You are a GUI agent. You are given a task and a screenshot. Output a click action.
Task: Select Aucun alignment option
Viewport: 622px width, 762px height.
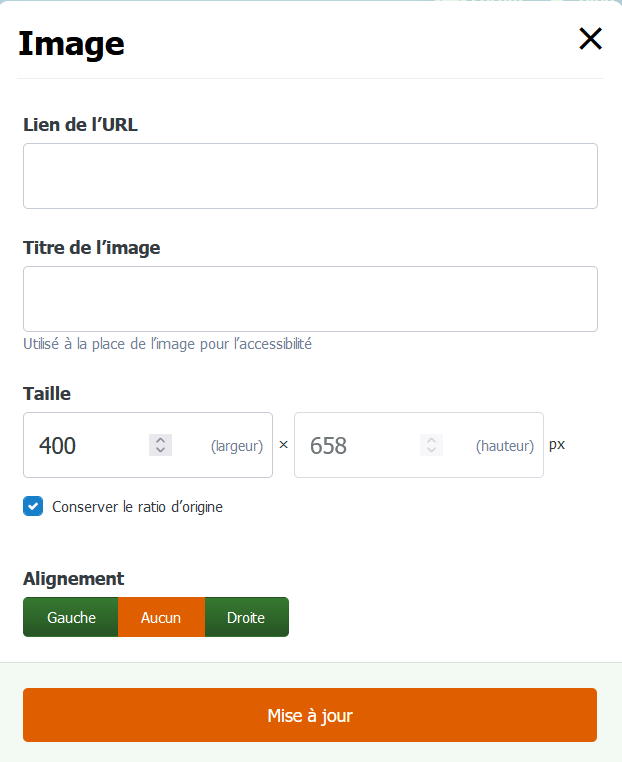[x=161, y=617]
